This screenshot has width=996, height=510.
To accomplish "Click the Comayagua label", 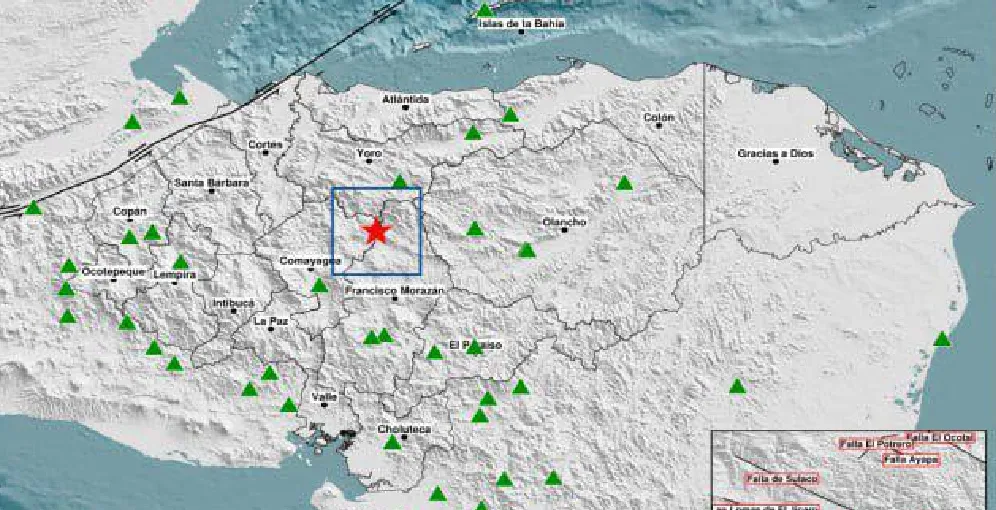I will pyautogui.click(x=311, y=261).
